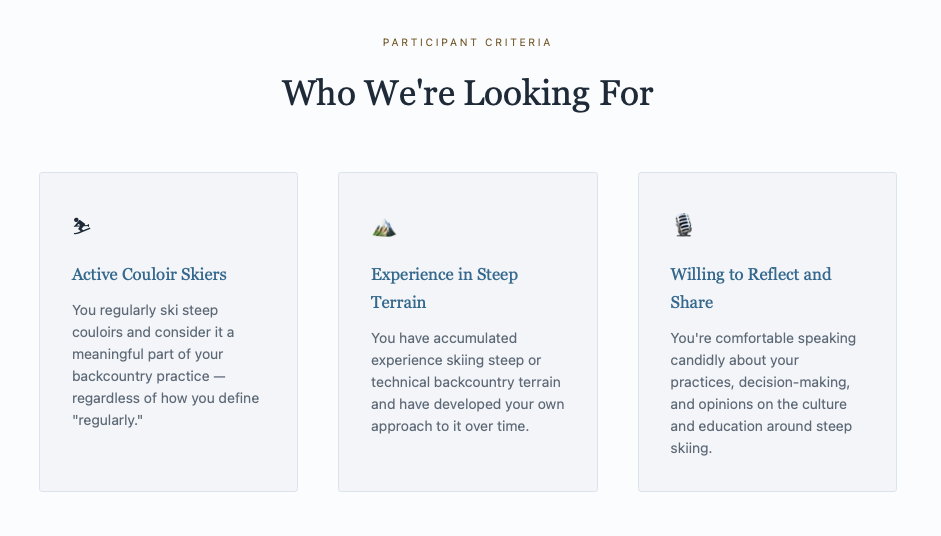Click the Who We're Looking For heading
Screen dimensions: 941x536
coord(467,94)
